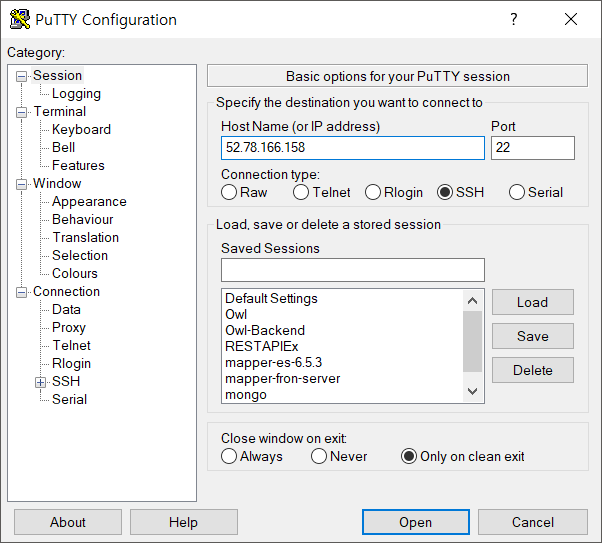
Task: Set close window on exit to Always
Action: point(252,457)
